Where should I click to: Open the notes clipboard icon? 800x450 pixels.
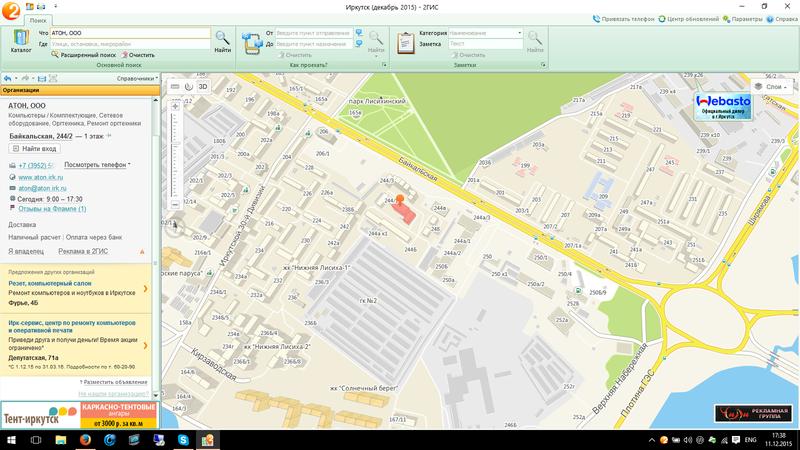pos(406,43)
